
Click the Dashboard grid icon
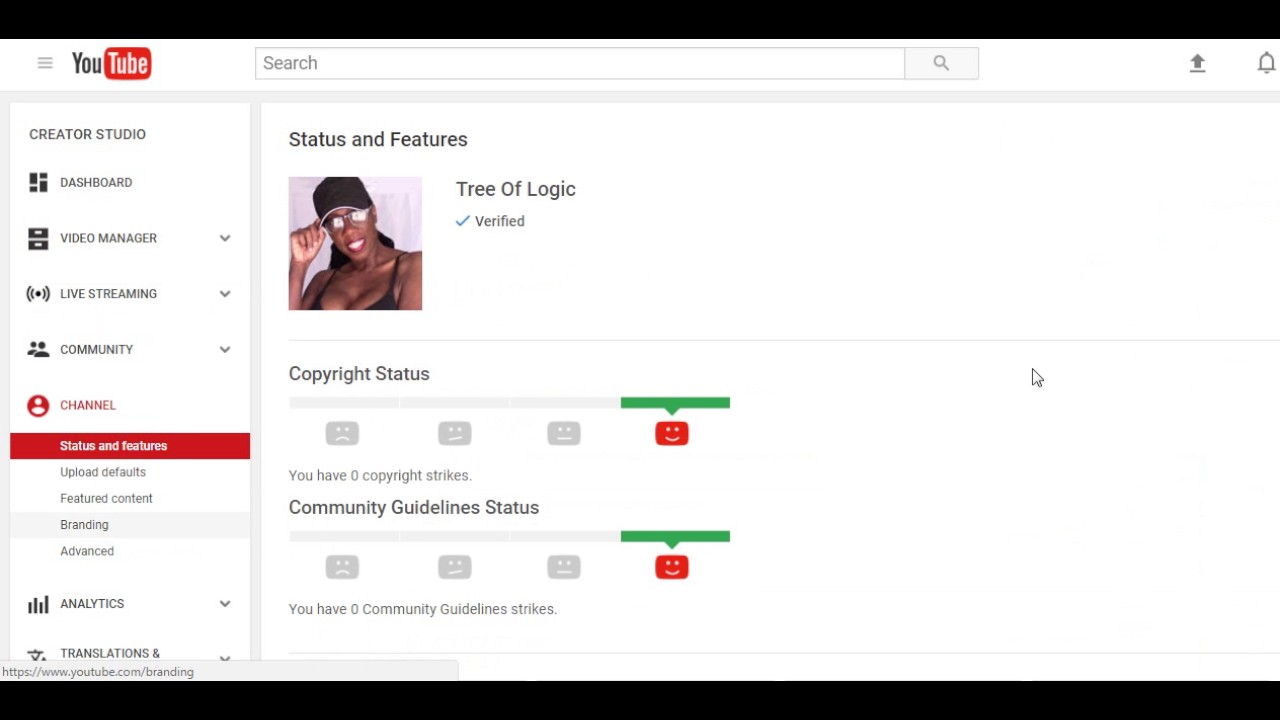(38, 182)
